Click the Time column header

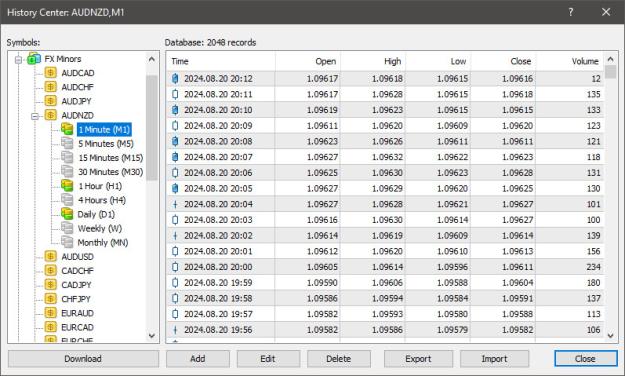click(x=221, y=61)
